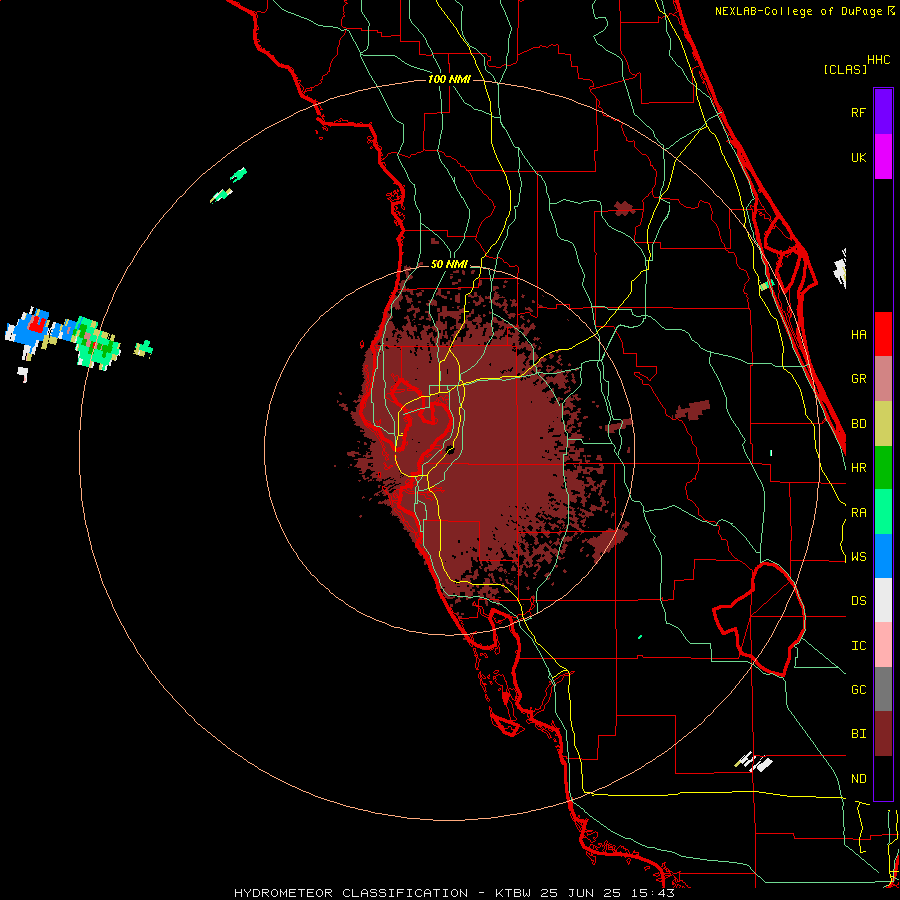
Task: Click the BD legend label
Action: pyautogui.click(x=858, y=424)
